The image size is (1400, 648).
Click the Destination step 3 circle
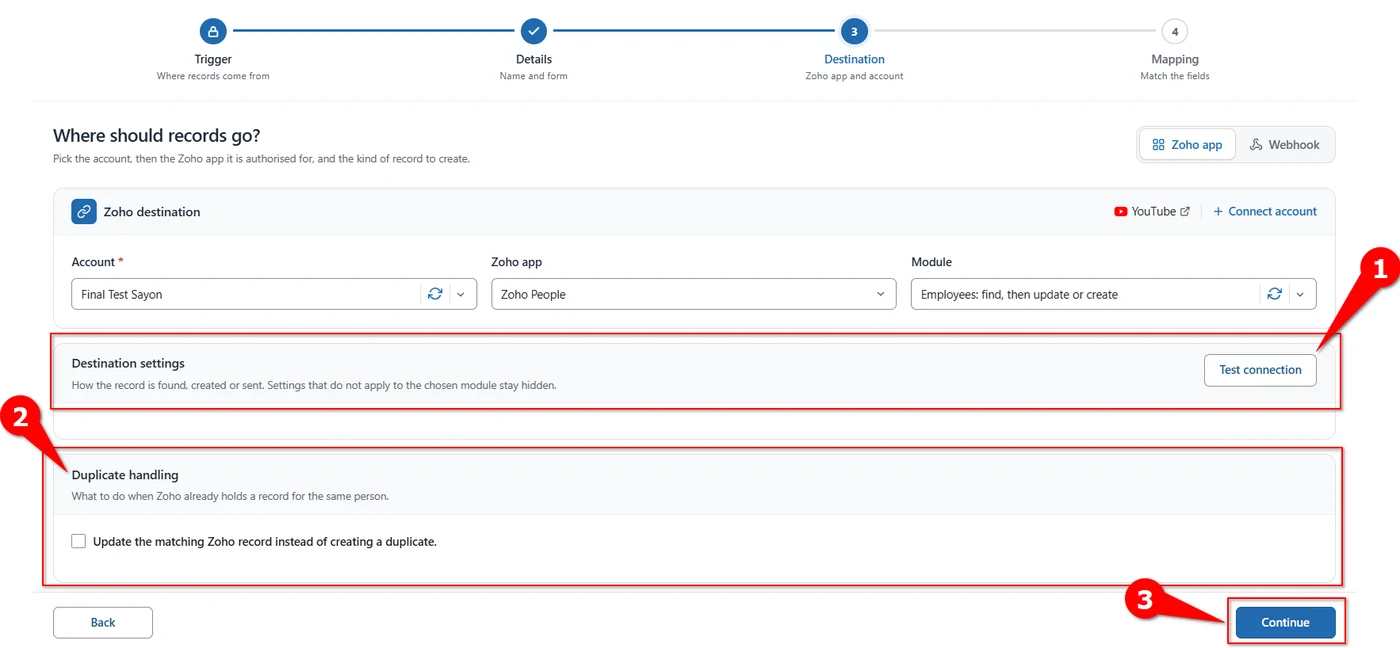(x=854, y=31)
